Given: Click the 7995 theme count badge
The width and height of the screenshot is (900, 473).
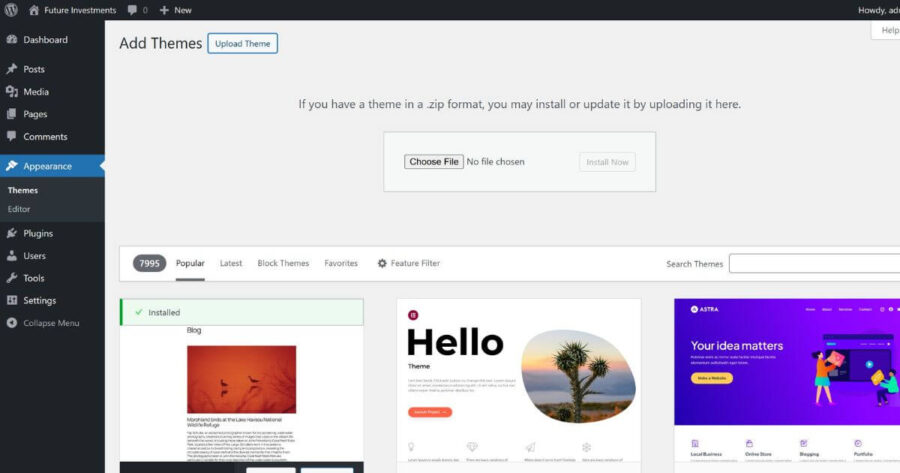Looking at the screenshot, I should (149, 263).
